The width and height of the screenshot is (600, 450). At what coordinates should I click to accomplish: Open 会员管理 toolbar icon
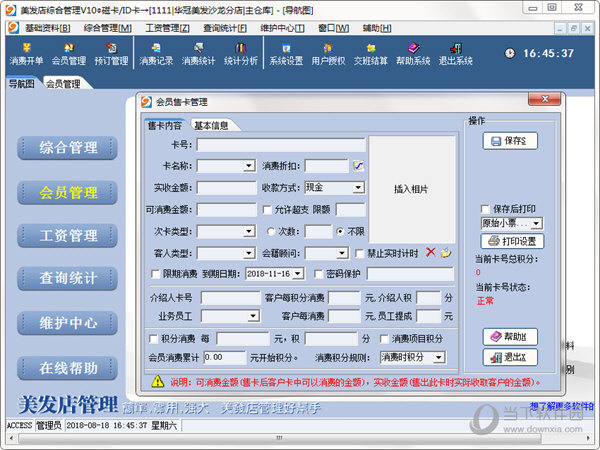coord(68,54)
